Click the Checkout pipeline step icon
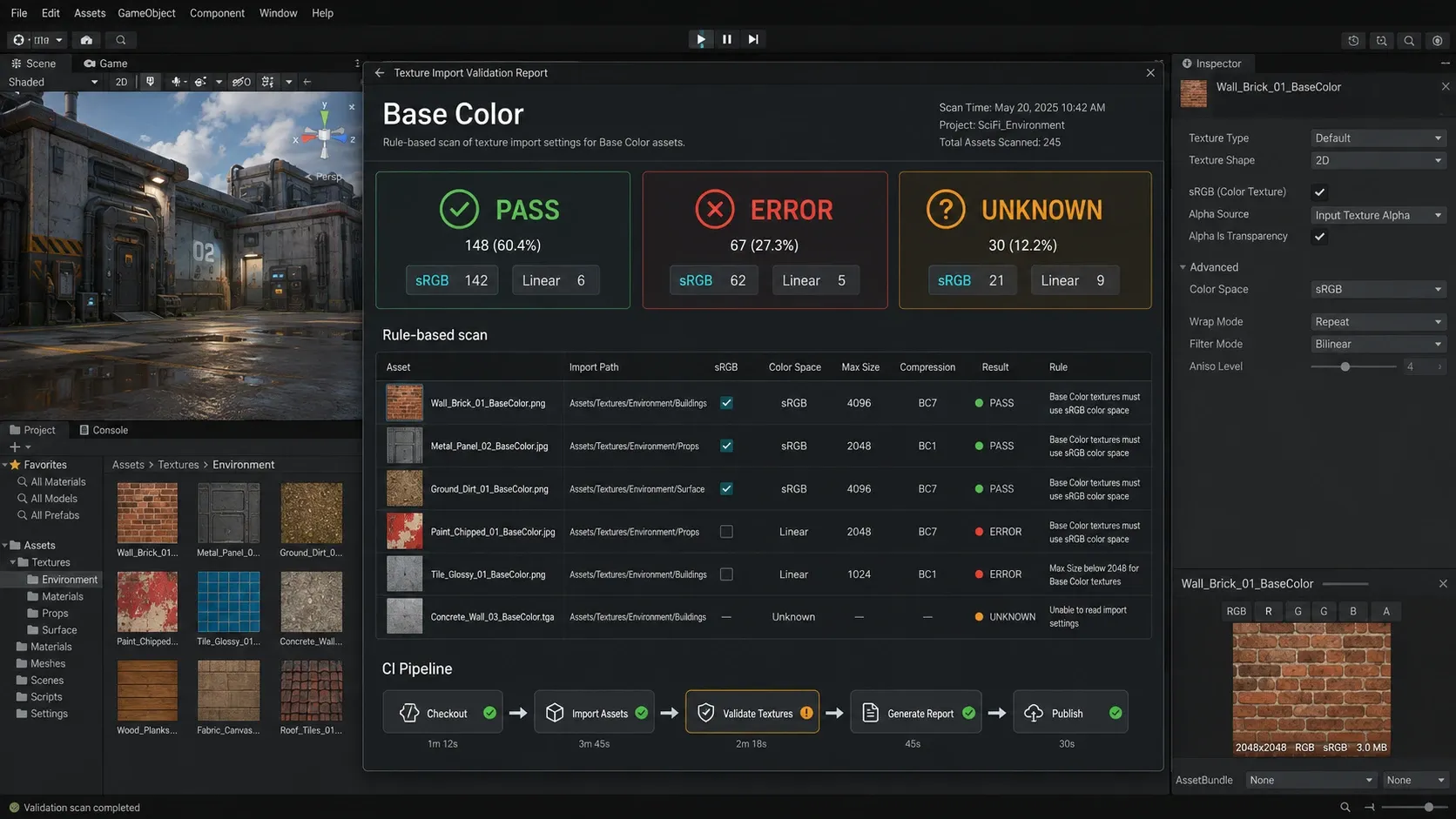The width and height of the screenshot is (1456, 819). 409,713
